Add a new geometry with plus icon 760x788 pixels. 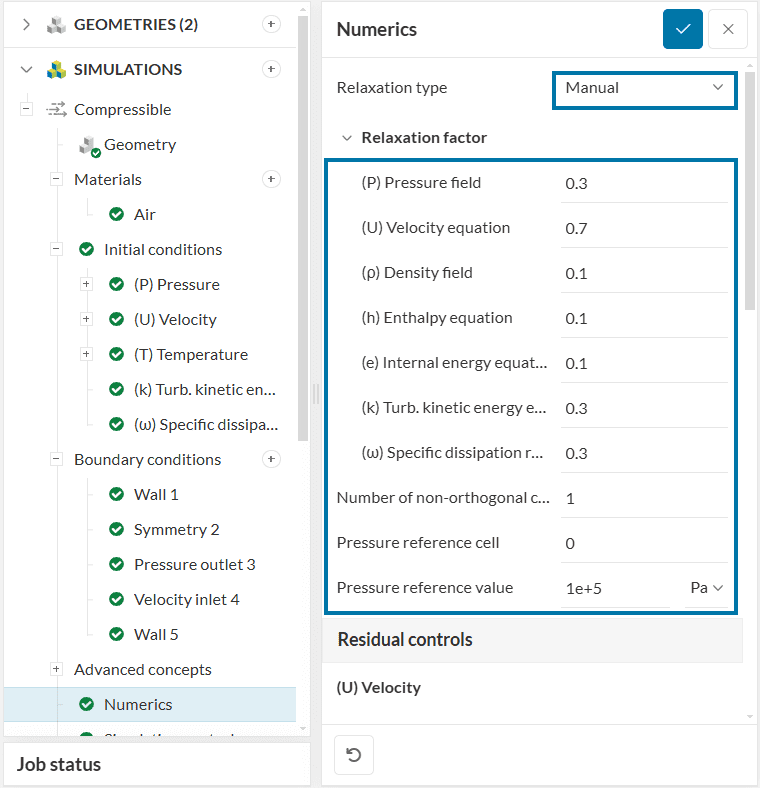[270, 24]
